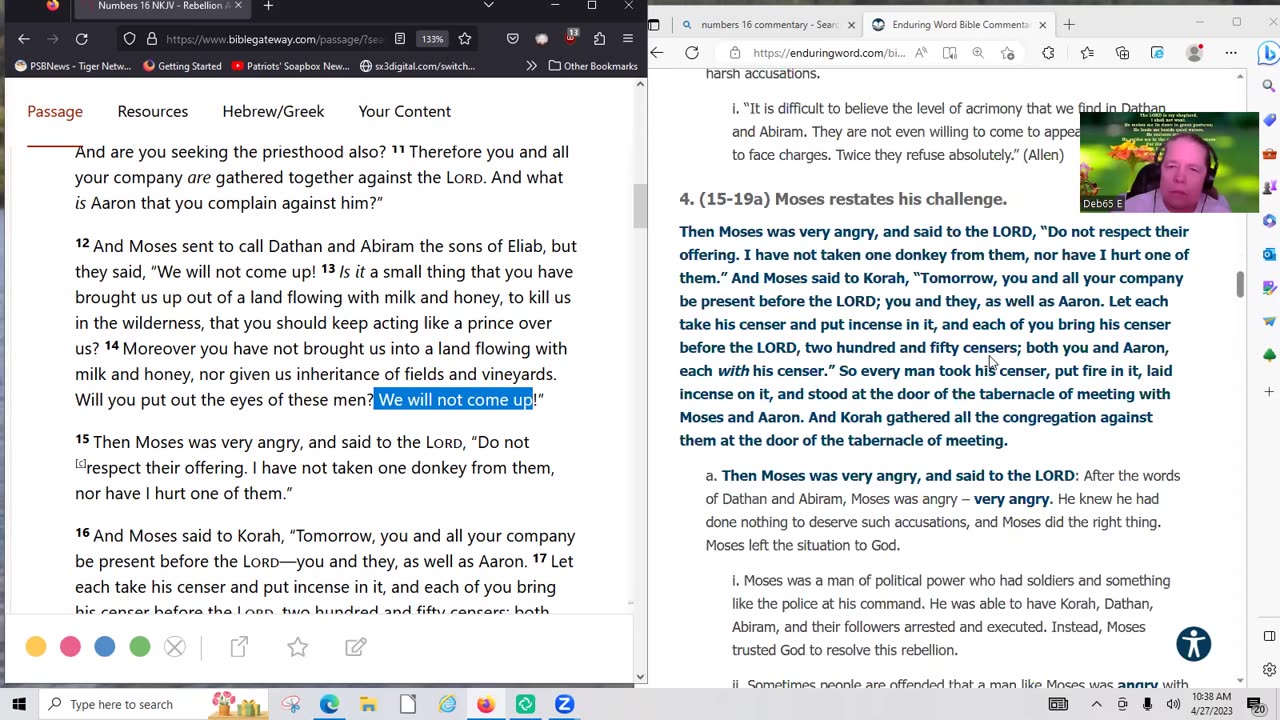Open the PSBNews - Tiger Network bookmark
Viewport: 1280px width, 720px height.
[x=73, y=66]
